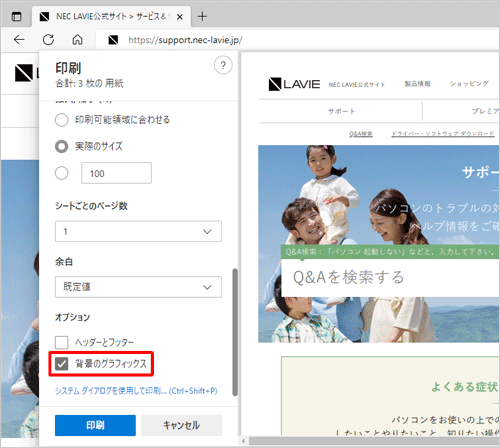Select 実際のサイズ radio option
Viewport: 500px width, 448px height.
click(62, 146)
